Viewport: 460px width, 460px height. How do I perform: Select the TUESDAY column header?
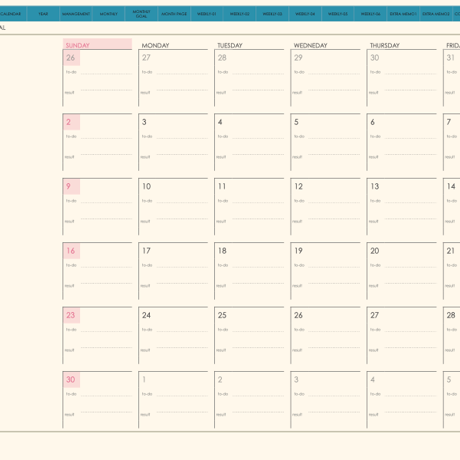[x=230, y=45]
